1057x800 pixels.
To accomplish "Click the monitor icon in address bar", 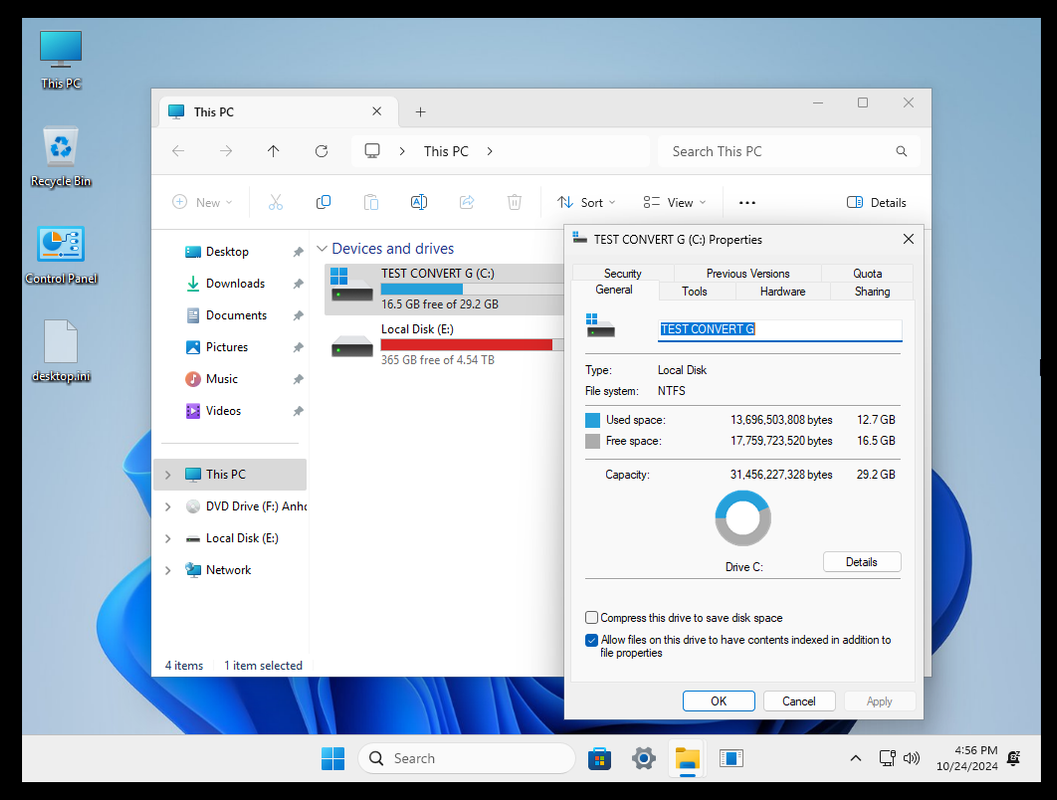I will click(x=372, y=150).
